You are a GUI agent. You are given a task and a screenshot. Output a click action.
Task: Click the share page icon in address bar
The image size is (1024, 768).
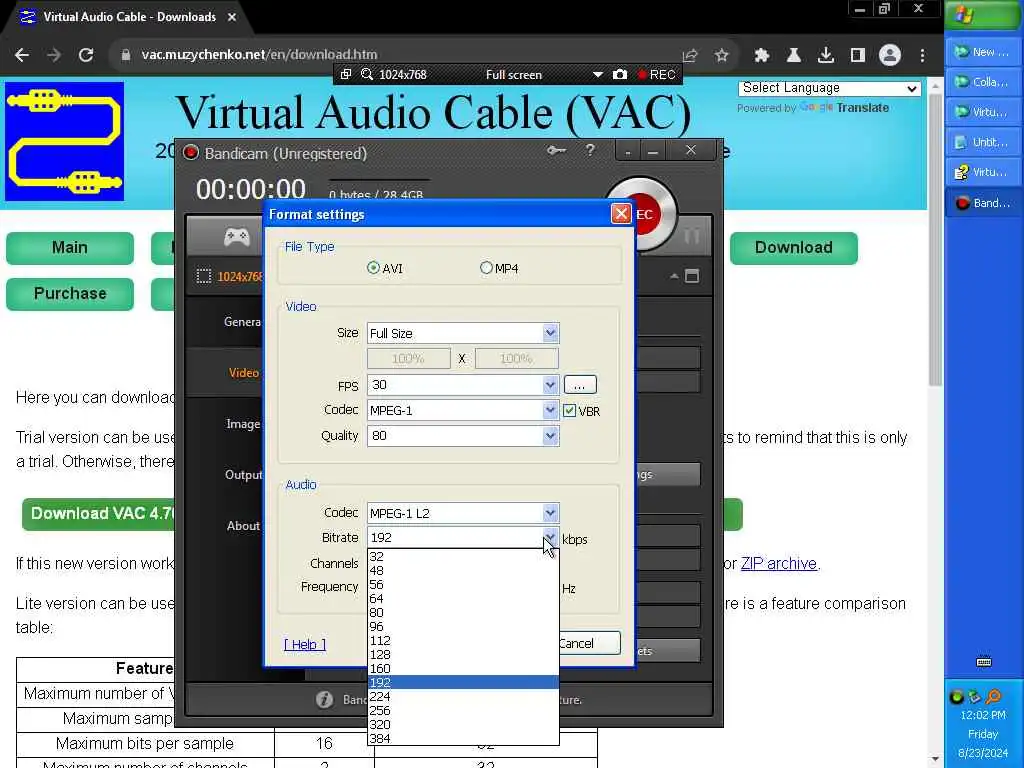(690, 56)
